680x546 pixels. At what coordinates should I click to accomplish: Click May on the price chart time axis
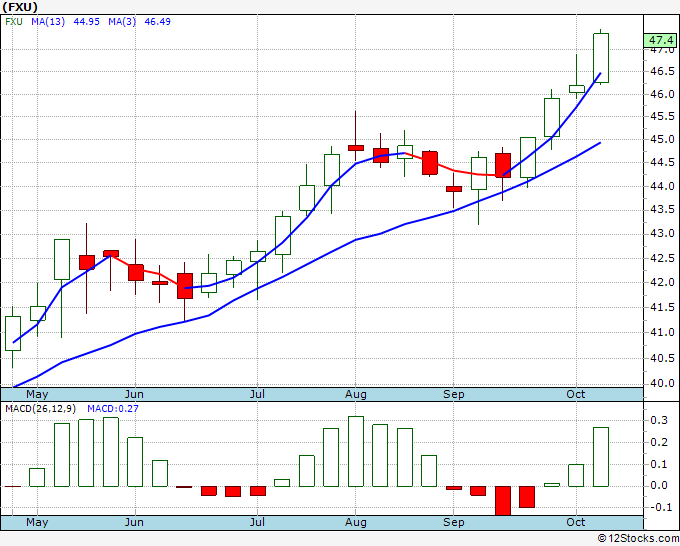[x=37, y=394]
